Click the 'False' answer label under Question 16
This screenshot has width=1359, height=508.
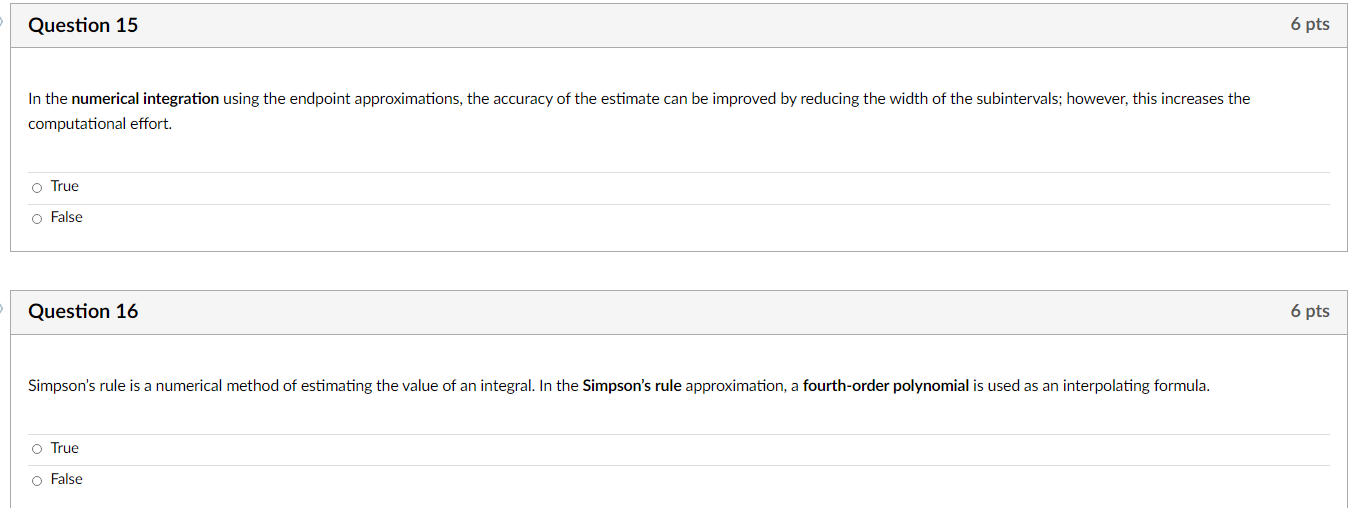[x=67, y=480]
